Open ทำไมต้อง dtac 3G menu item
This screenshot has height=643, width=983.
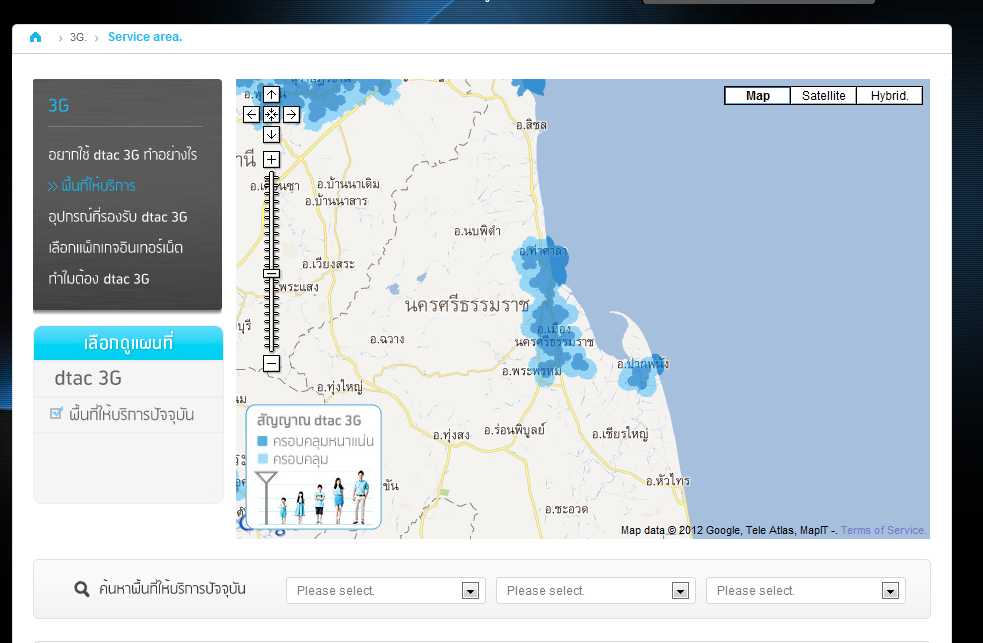point(99,279)
